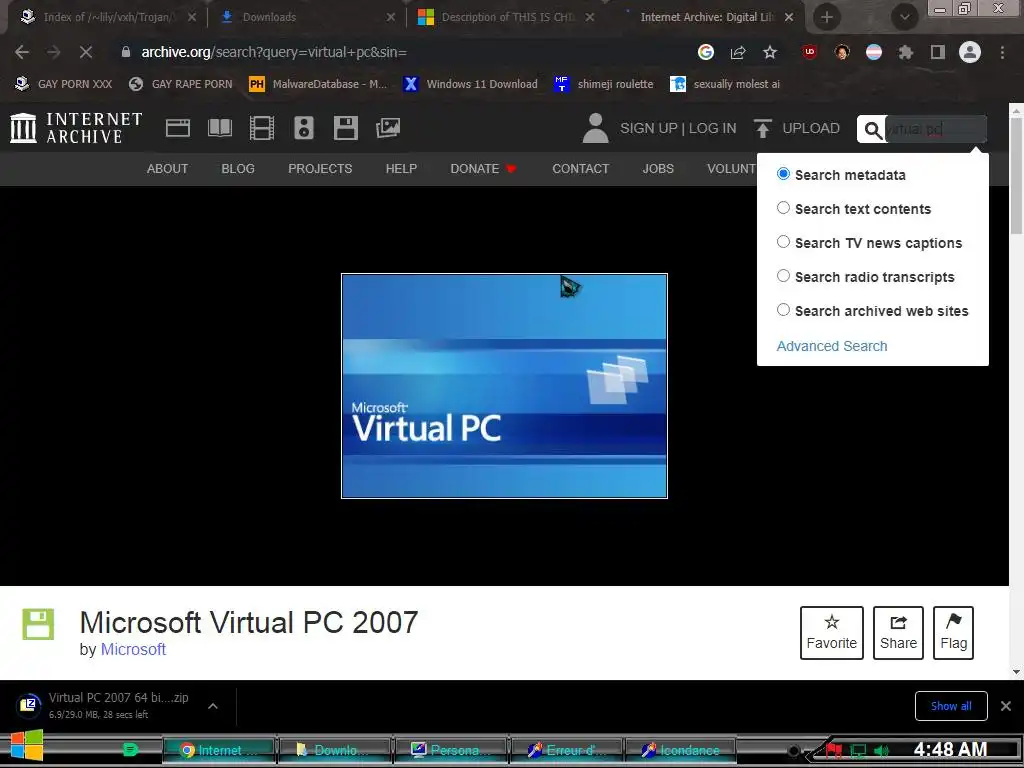The image size is (1024, 768).
Task: Open the ABOUT nav item
Action: 167,168
